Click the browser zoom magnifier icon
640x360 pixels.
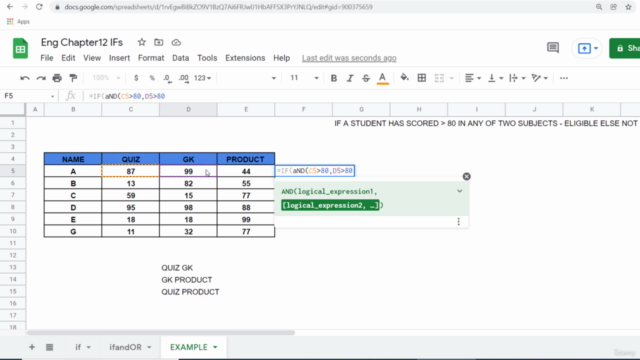click(599, 7)
